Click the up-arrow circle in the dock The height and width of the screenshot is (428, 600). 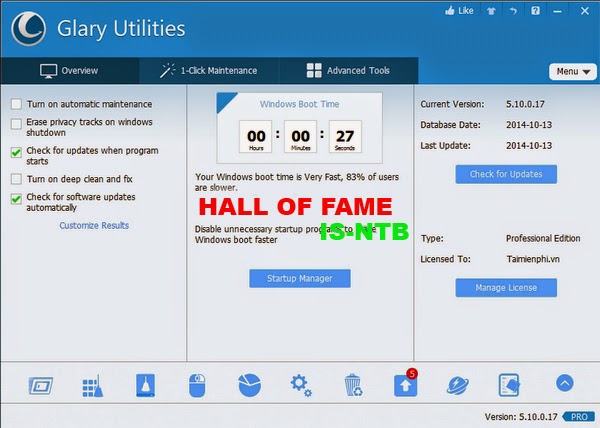(565, 383)
